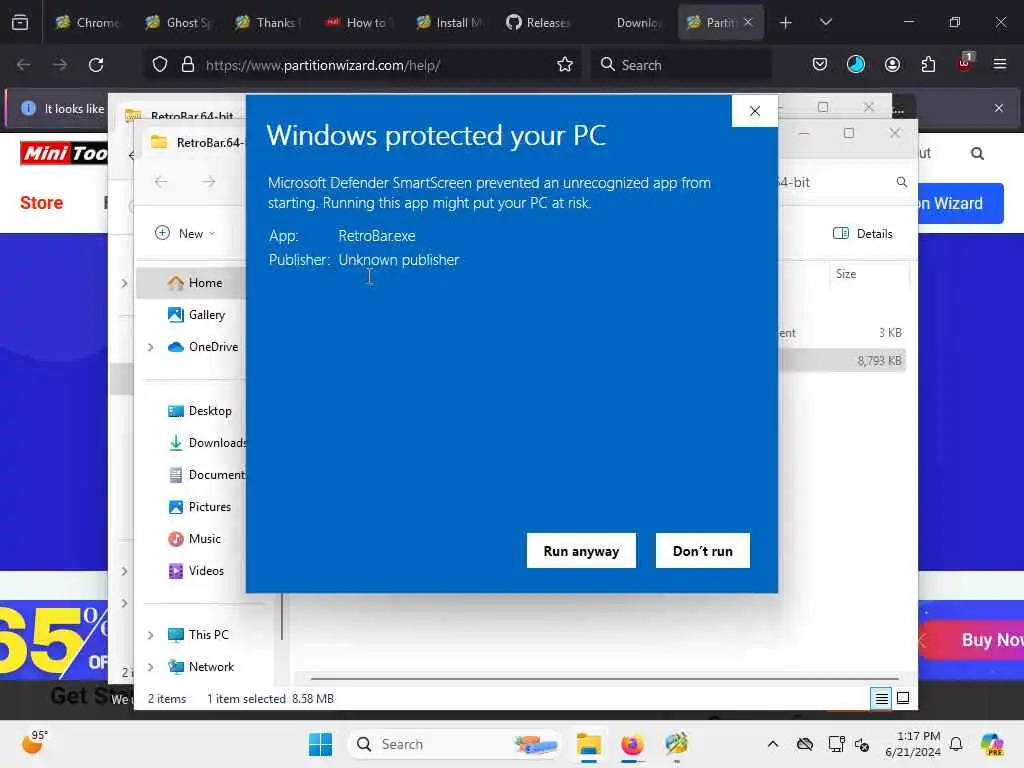Open the Videos folder shortcut
This screenshot has height=768, width=1024.
(x=196, y=571)
